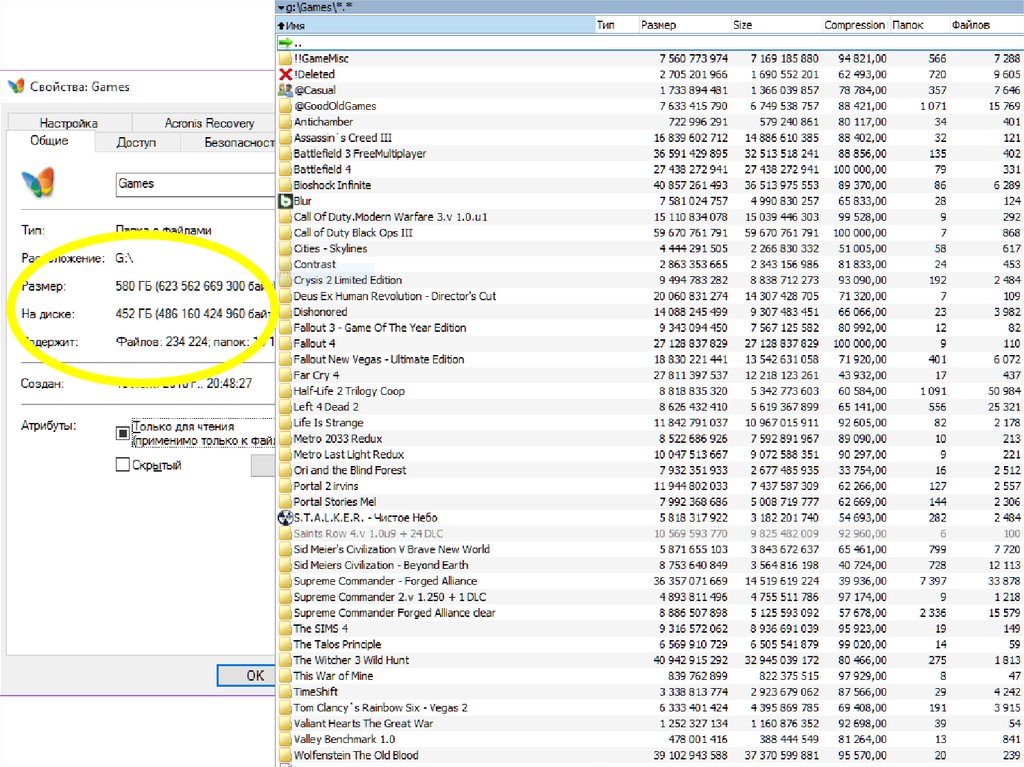Open the Доступ tab

[136, 143]
